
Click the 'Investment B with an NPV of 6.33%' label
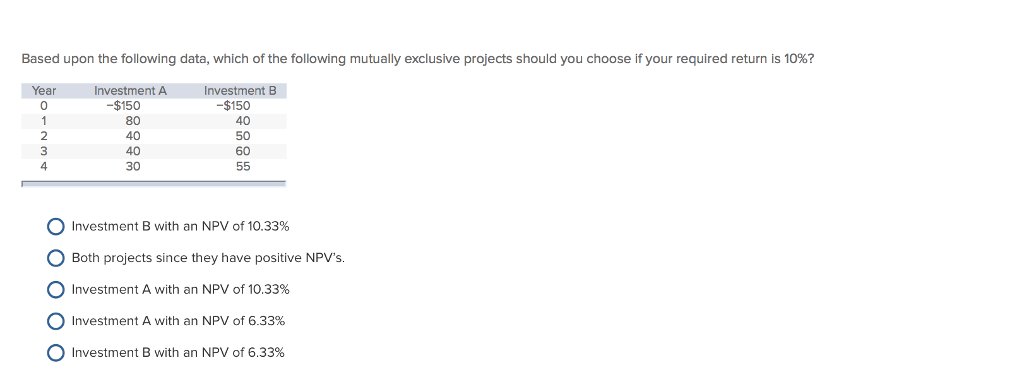[x=178, y=352]
